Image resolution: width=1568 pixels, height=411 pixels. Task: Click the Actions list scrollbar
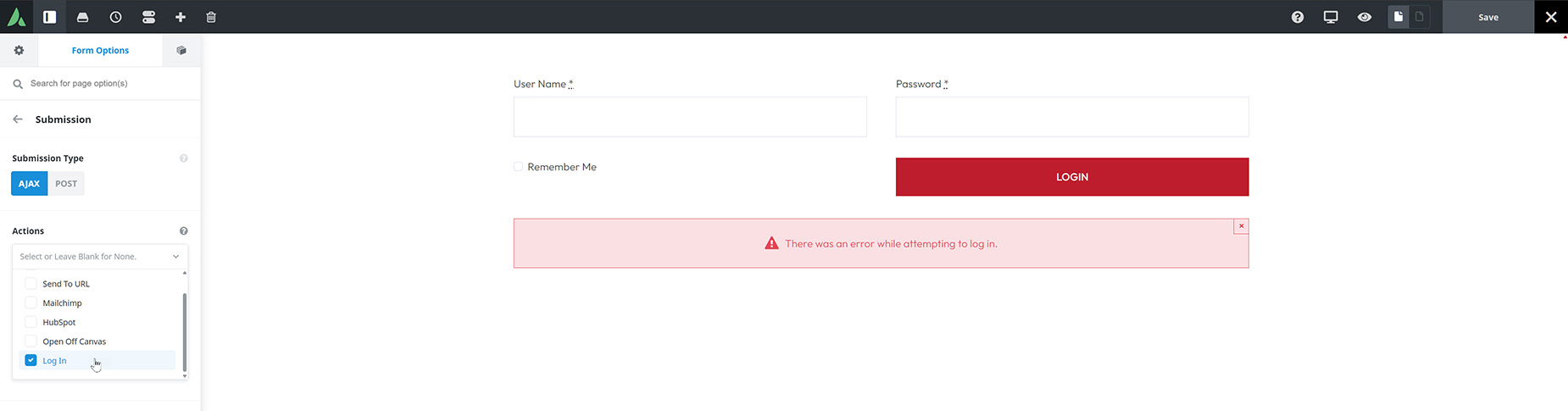[185, 332]
